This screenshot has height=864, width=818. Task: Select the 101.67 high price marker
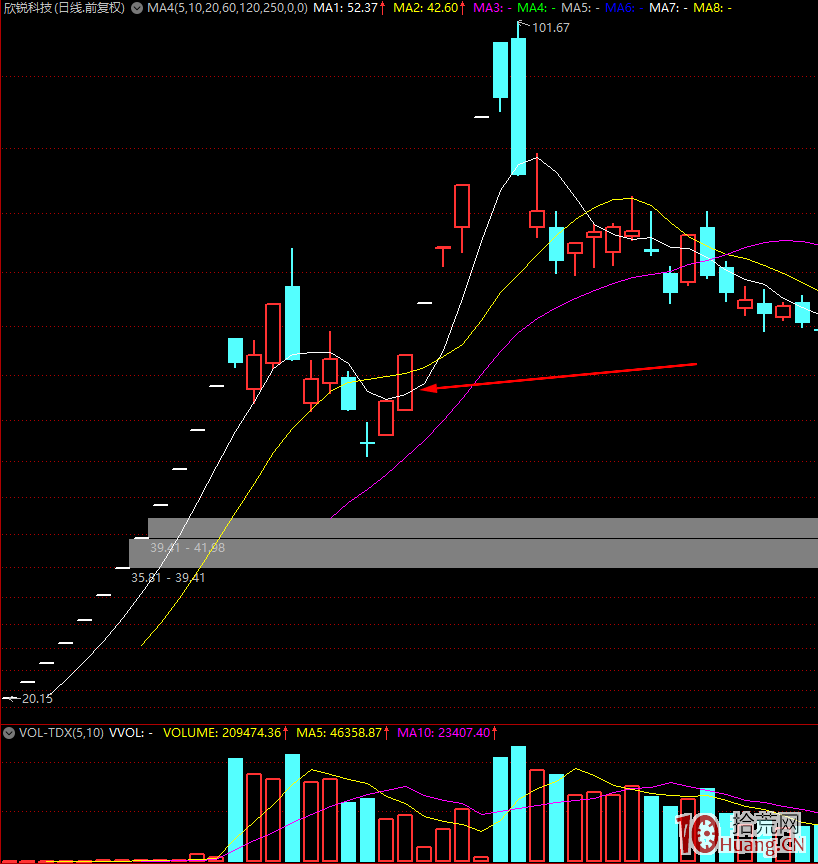point(551,28)
